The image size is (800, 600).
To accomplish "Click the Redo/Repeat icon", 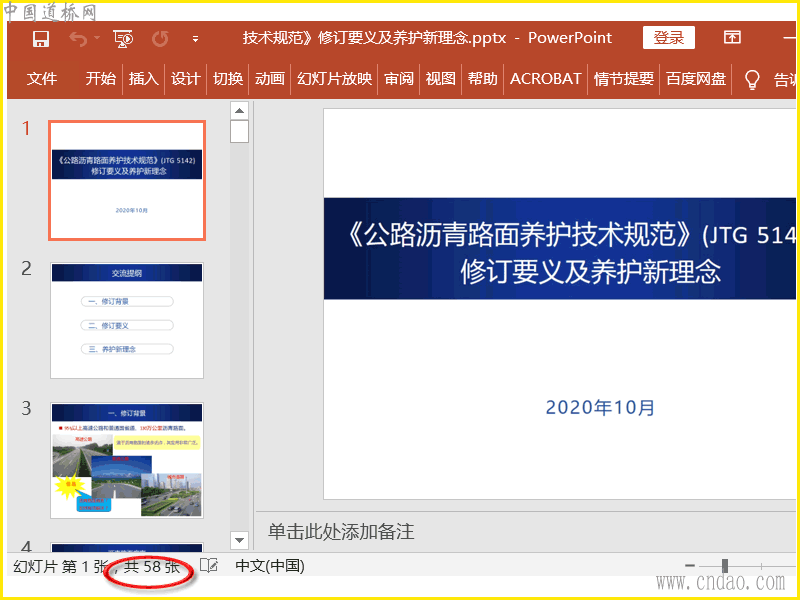I will (160, 39).
